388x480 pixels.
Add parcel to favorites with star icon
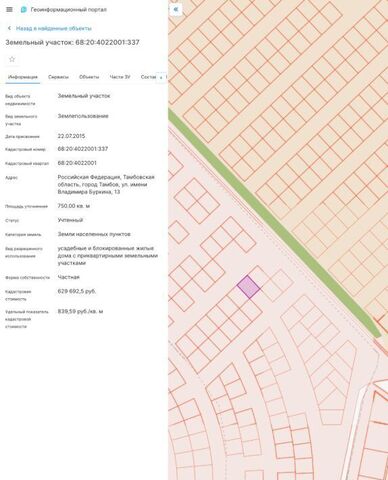click(12, 59)
